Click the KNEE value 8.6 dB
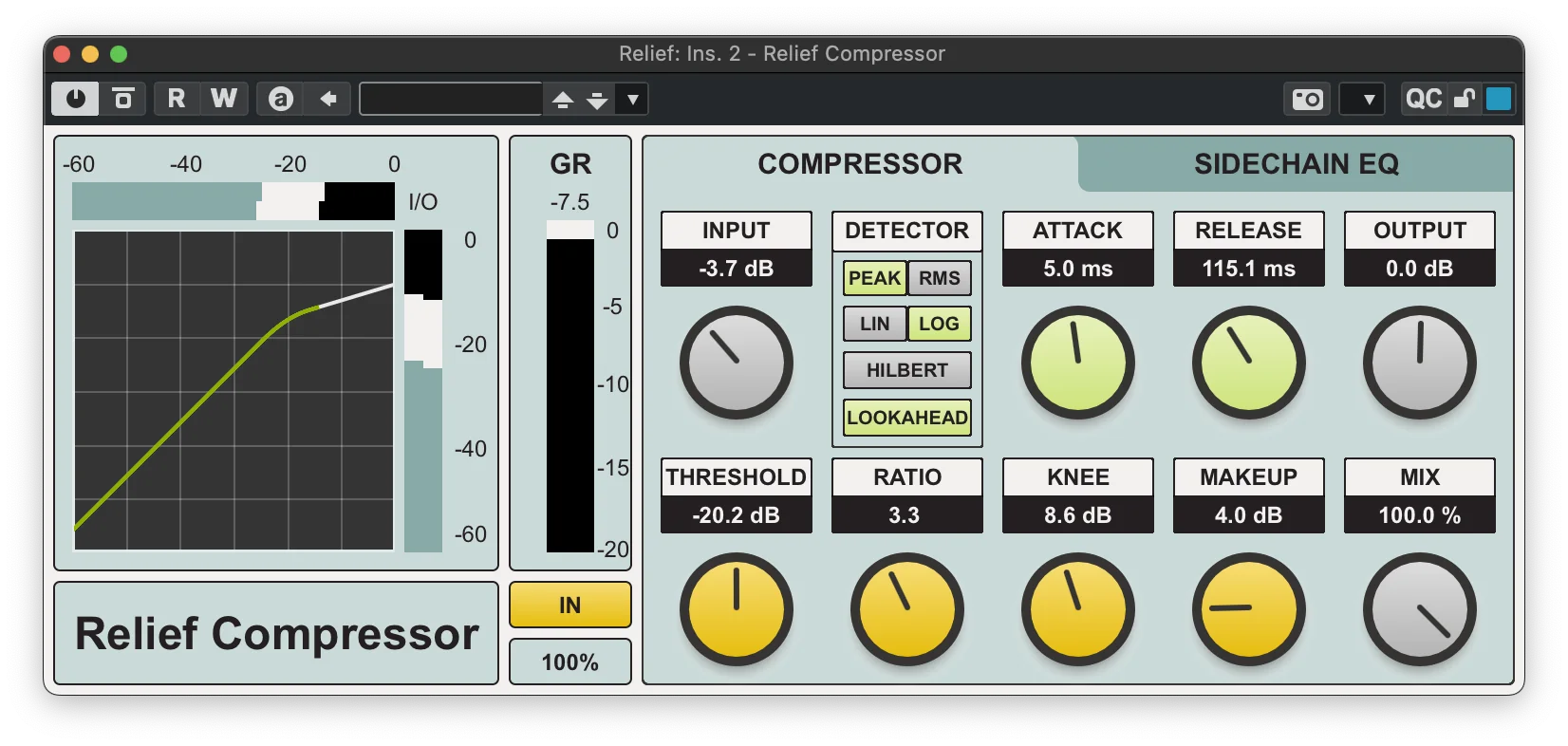The image size is (1568, 746). (x=1078, y=515)
